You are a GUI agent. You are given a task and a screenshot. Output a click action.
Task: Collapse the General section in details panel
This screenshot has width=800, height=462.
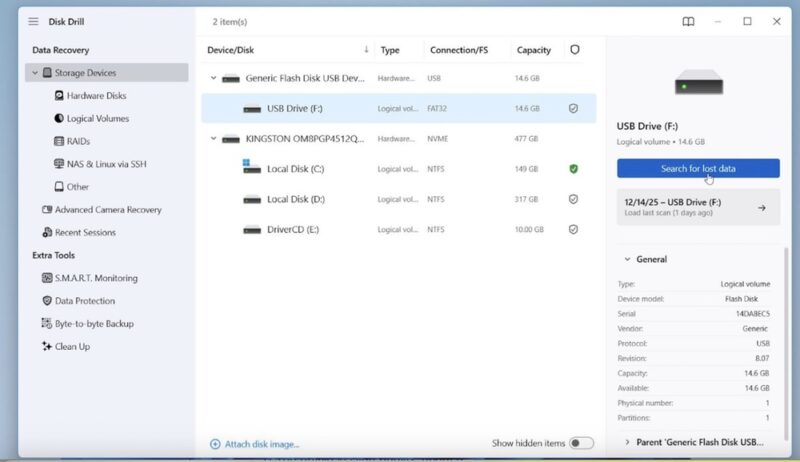click(x=626, y=260)
